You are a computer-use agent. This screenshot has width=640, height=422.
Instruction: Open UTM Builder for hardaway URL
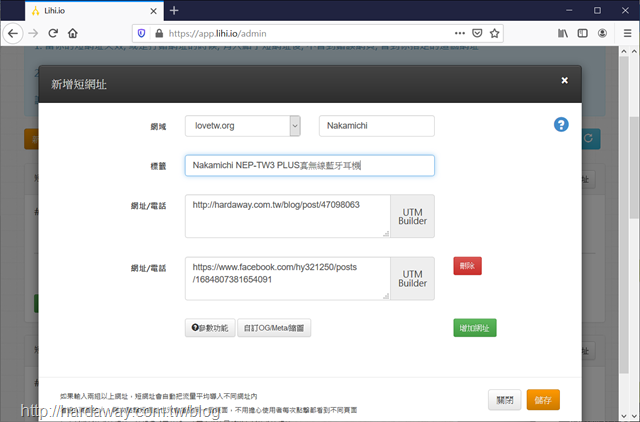pos(412,216)
